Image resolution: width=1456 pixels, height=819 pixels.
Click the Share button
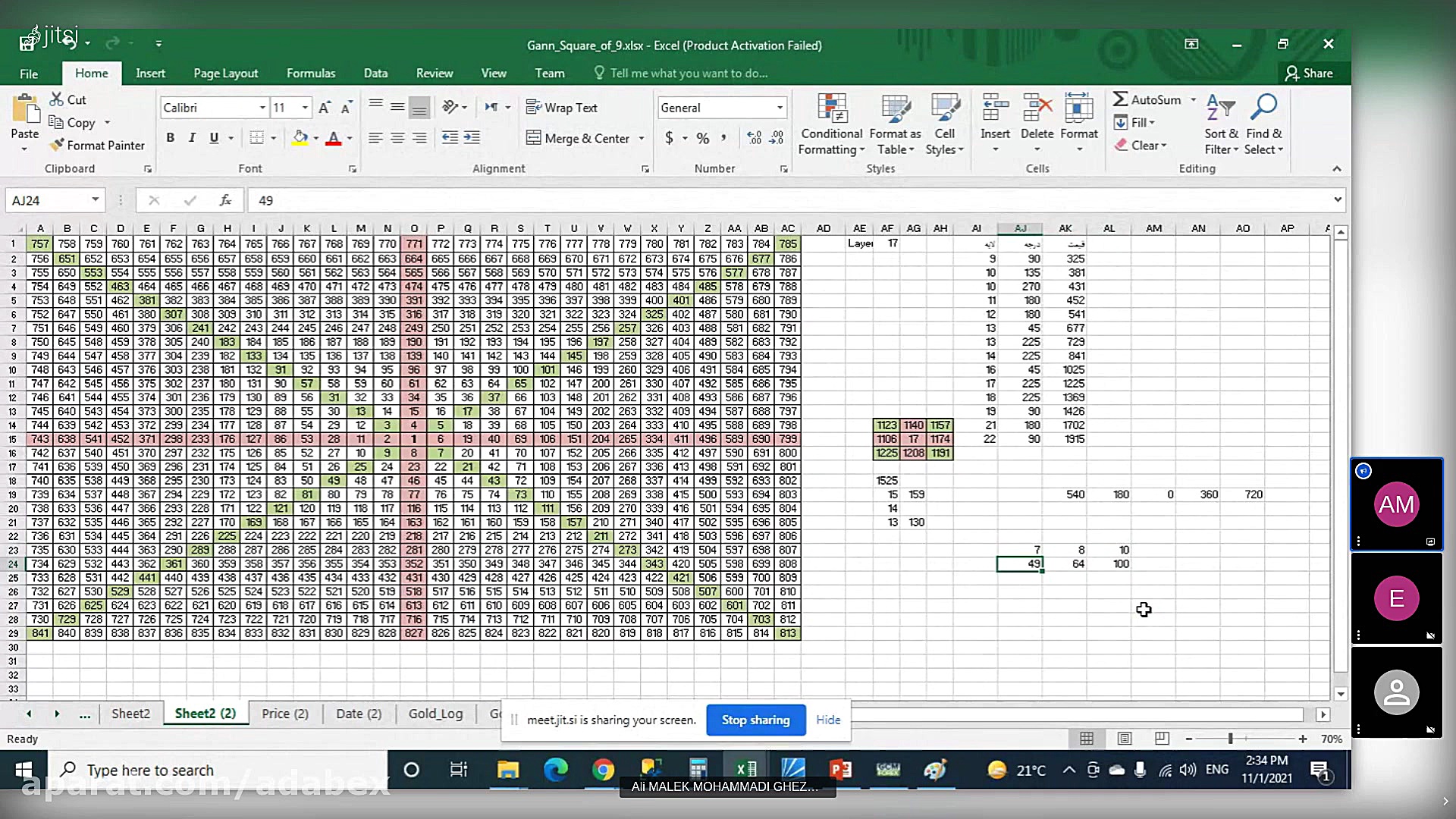(1309, 73)
